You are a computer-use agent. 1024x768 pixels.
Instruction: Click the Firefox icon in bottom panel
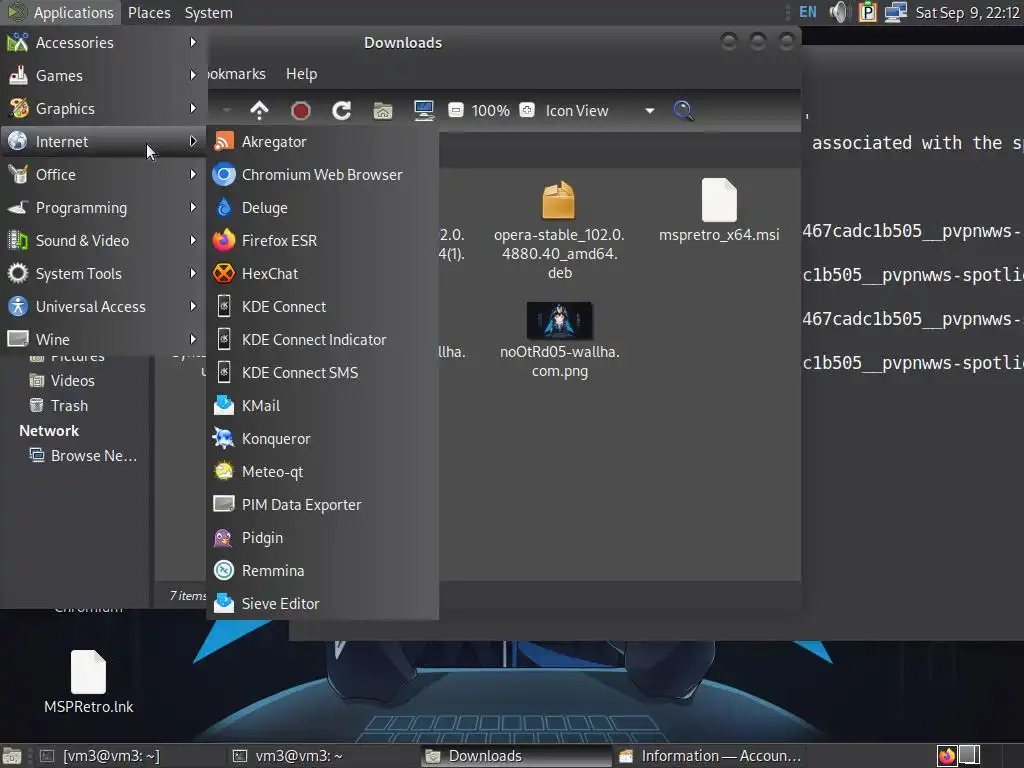pos(947,756)
